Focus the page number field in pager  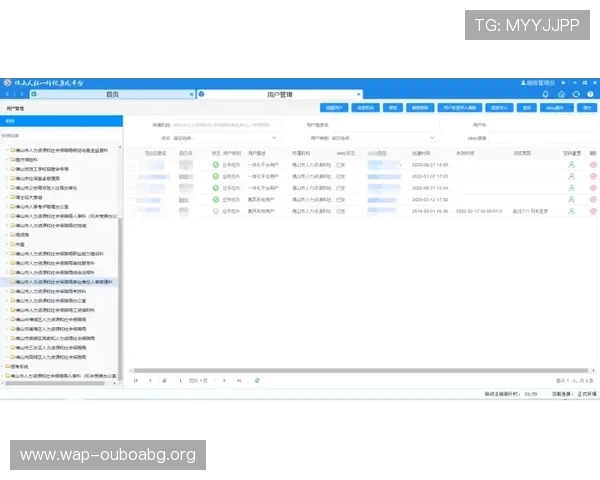(180, 380)
